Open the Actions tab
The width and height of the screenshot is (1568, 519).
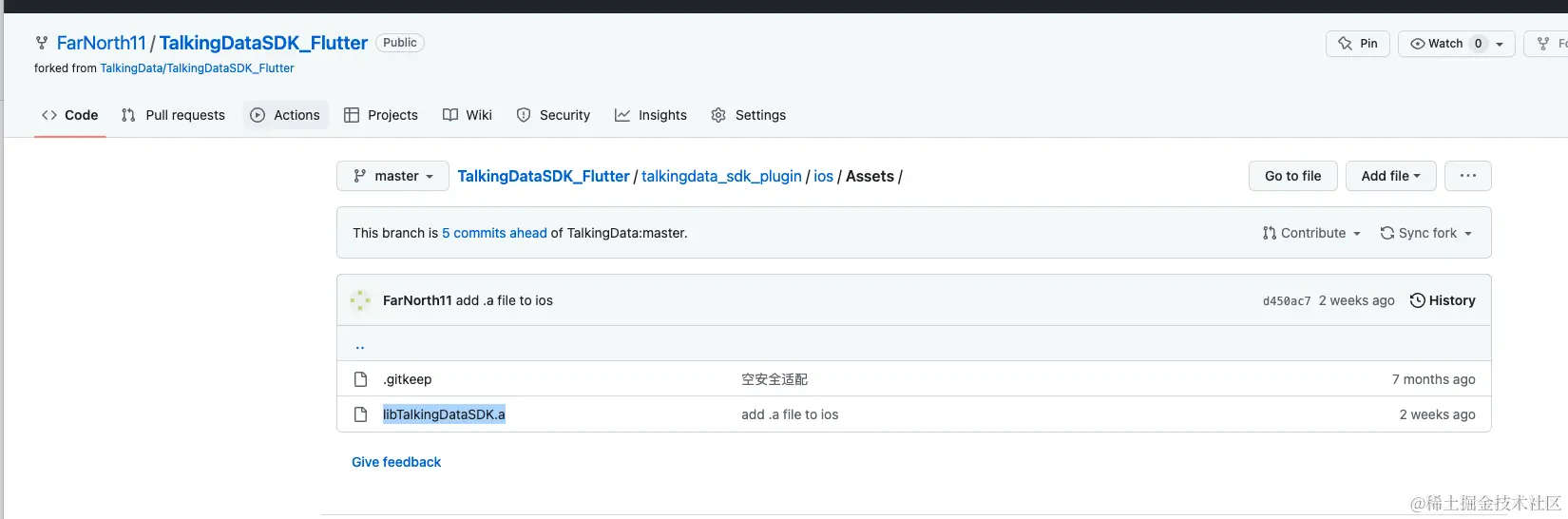(285, 115)
